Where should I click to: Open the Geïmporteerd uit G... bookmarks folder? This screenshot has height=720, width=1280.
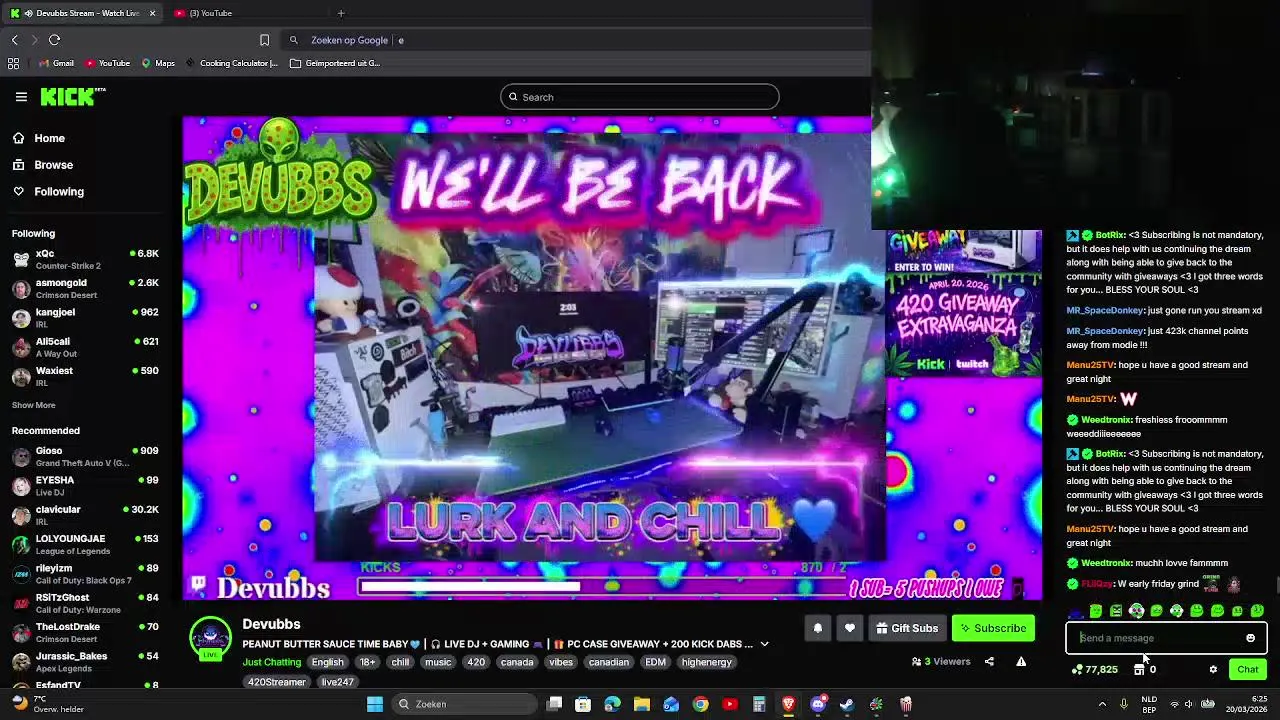tap(335, 63)
